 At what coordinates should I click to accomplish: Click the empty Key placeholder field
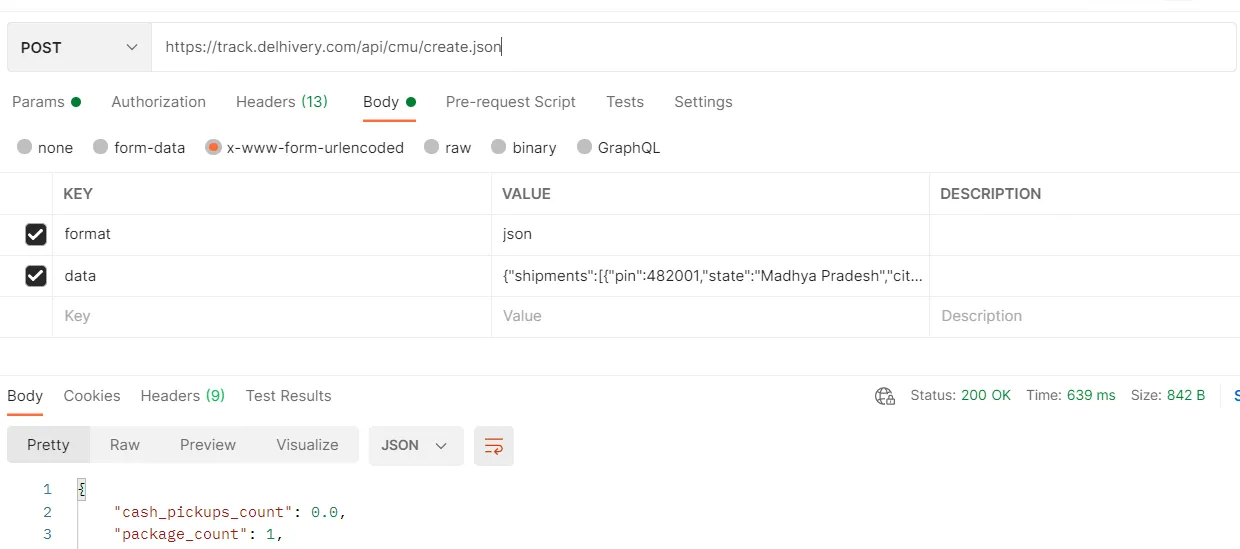tap(270, 316)
